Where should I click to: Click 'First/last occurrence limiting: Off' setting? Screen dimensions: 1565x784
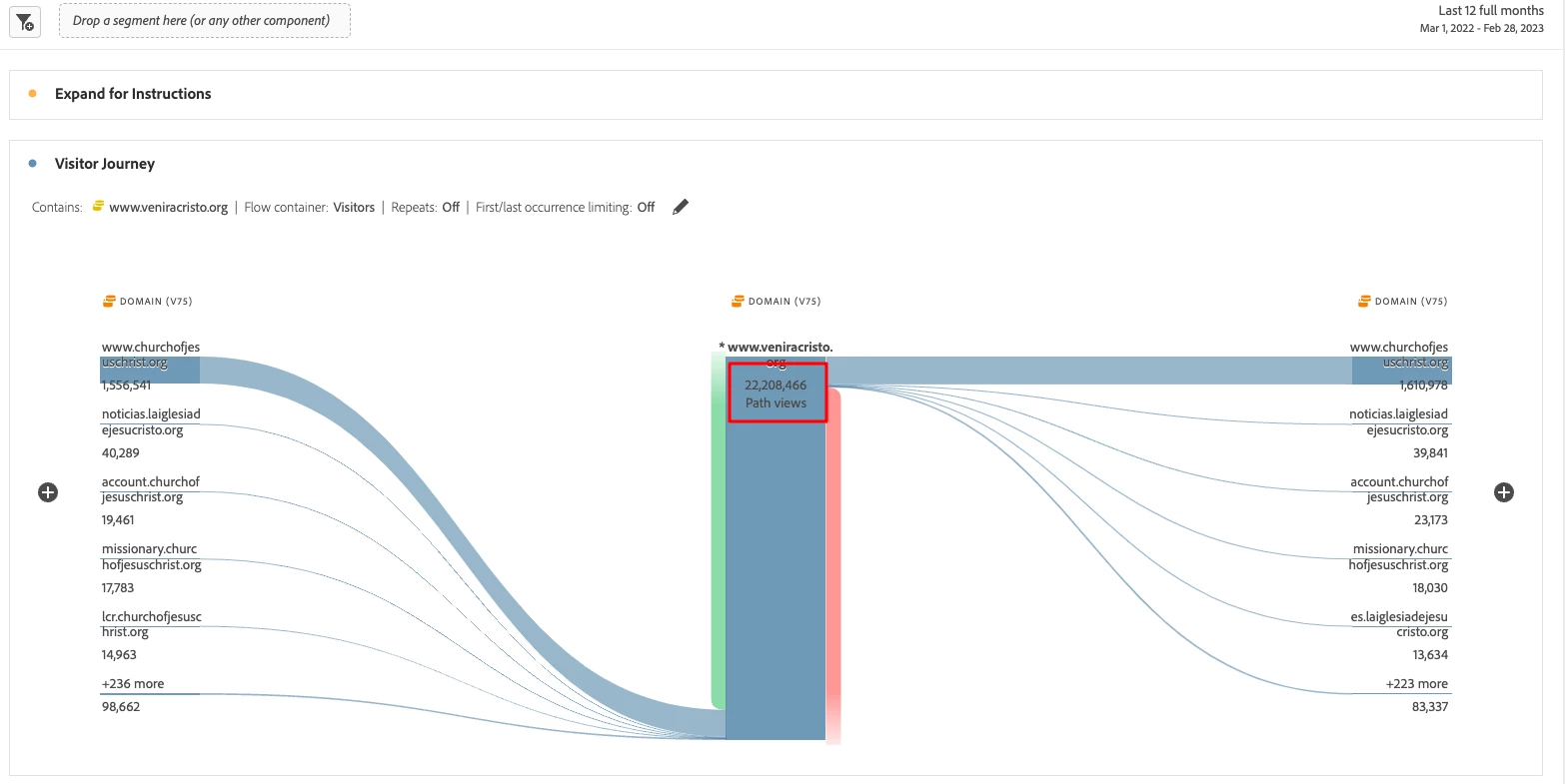pos(566,208)
